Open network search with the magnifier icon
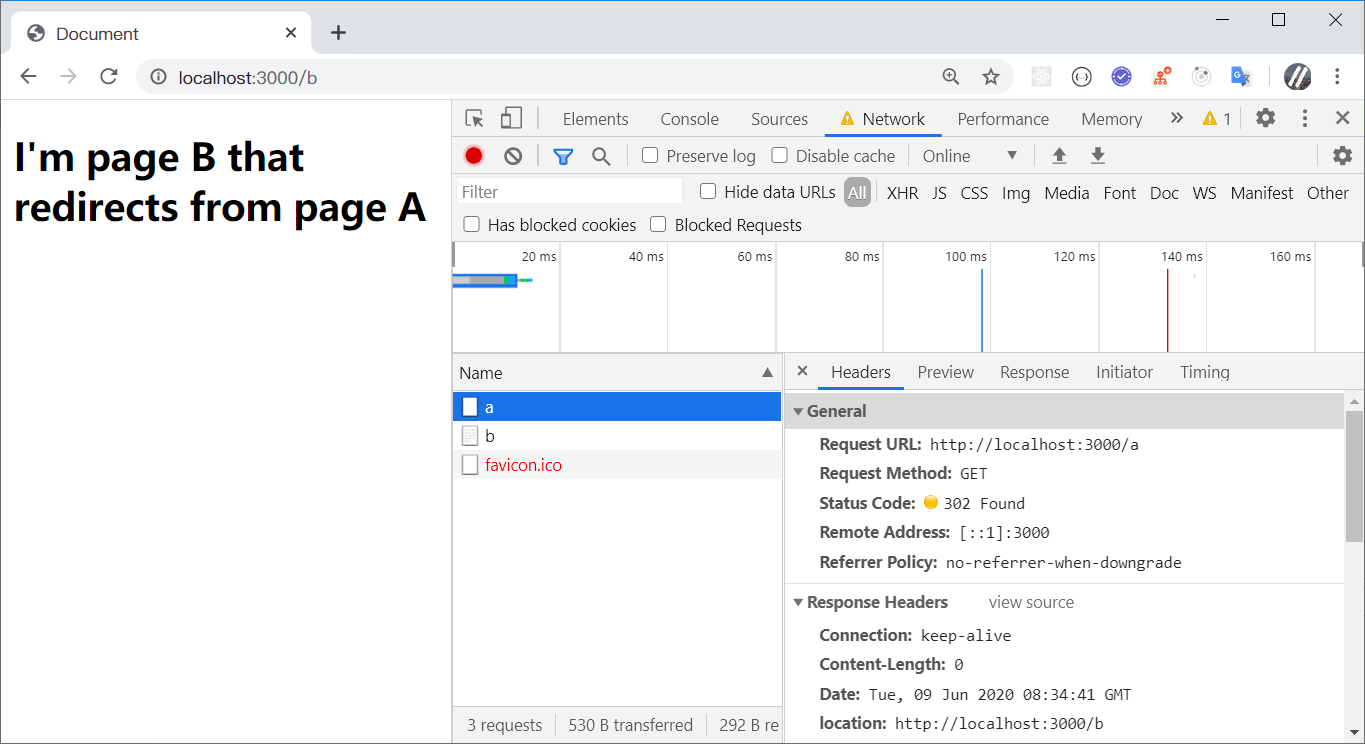1365x744 pixels. coord(601,156)
